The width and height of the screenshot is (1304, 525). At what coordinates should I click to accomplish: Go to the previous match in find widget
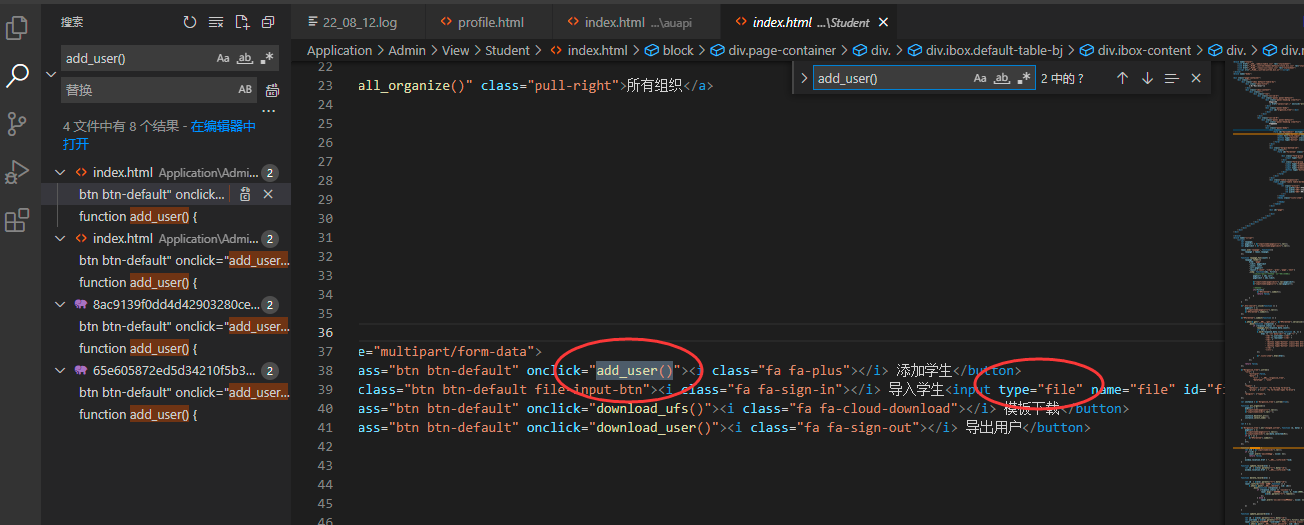pos(1122,78)
